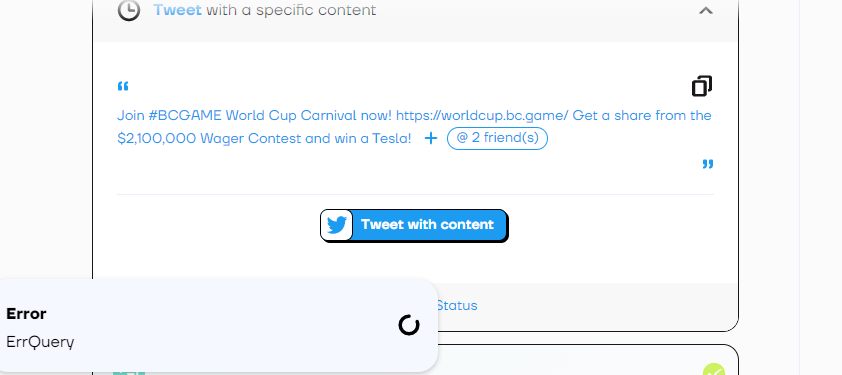Viewport: 842px width, 375px height.
Task: Click the spinner icon in Error toast
Action: [409, 325]
